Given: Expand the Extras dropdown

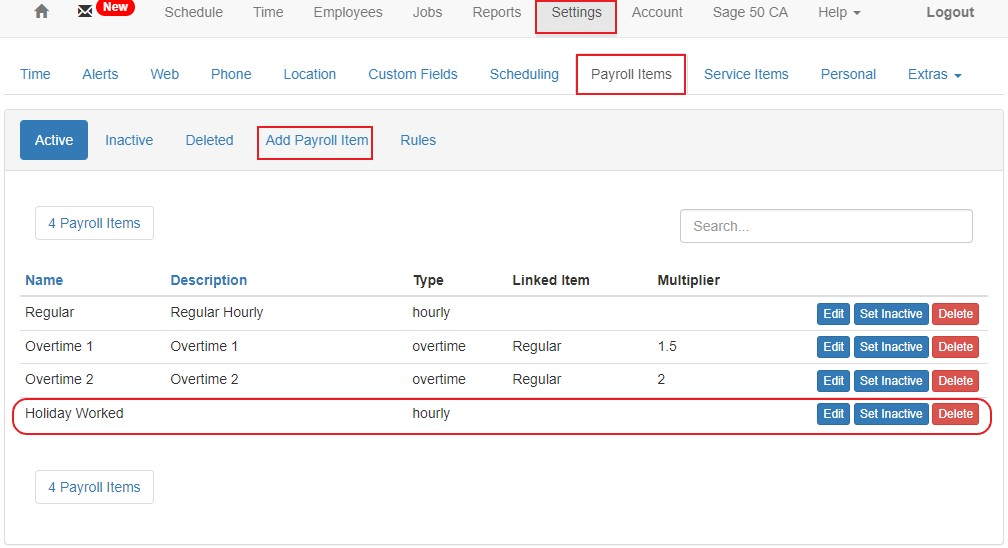Looking at the screenshot, I should point(934,74).
